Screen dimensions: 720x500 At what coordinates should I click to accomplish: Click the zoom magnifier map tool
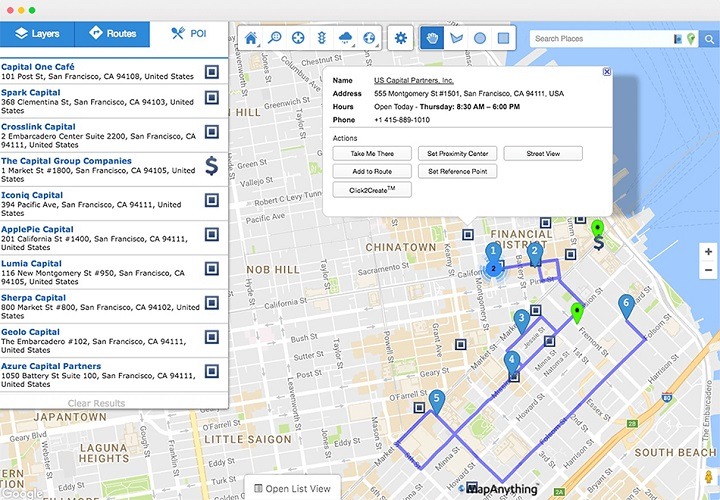pyautogui.click(x=275, y=38)
